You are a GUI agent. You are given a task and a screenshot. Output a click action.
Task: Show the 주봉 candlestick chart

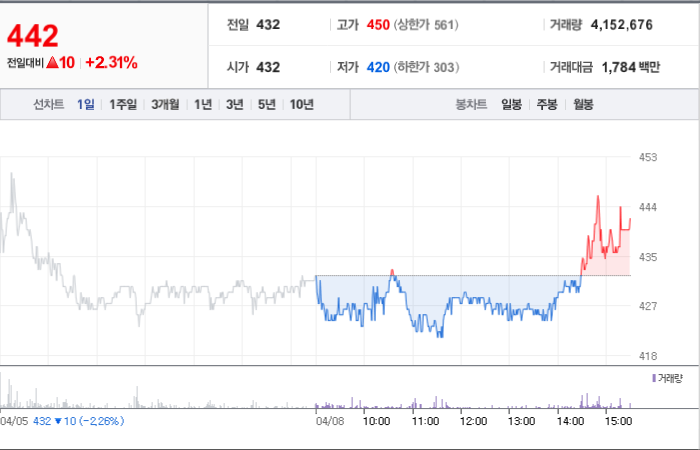(x=547, y=104)
